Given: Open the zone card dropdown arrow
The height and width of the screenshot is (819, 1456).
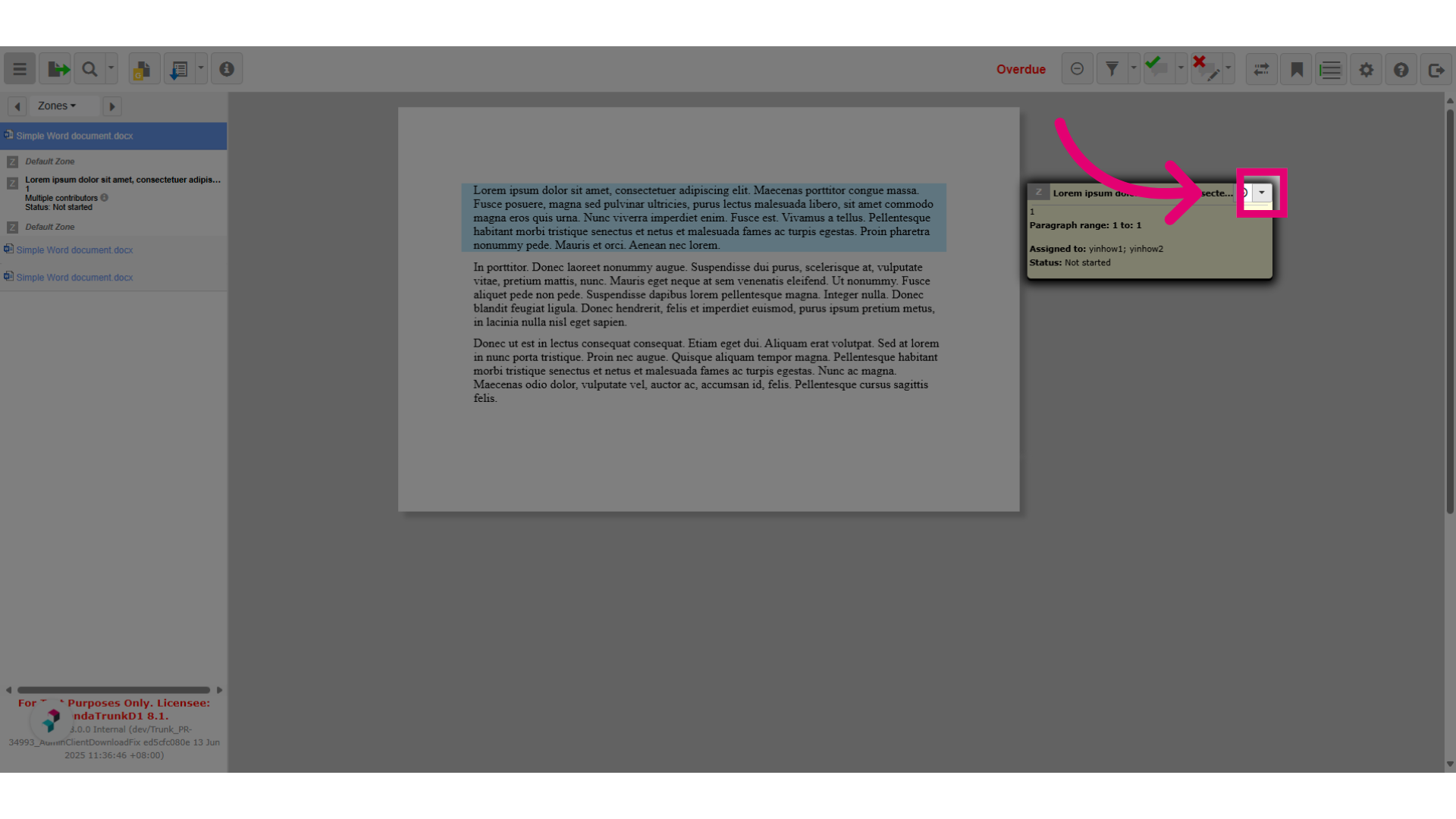Looking at the screenshot, I should [x=1262, y=193].
